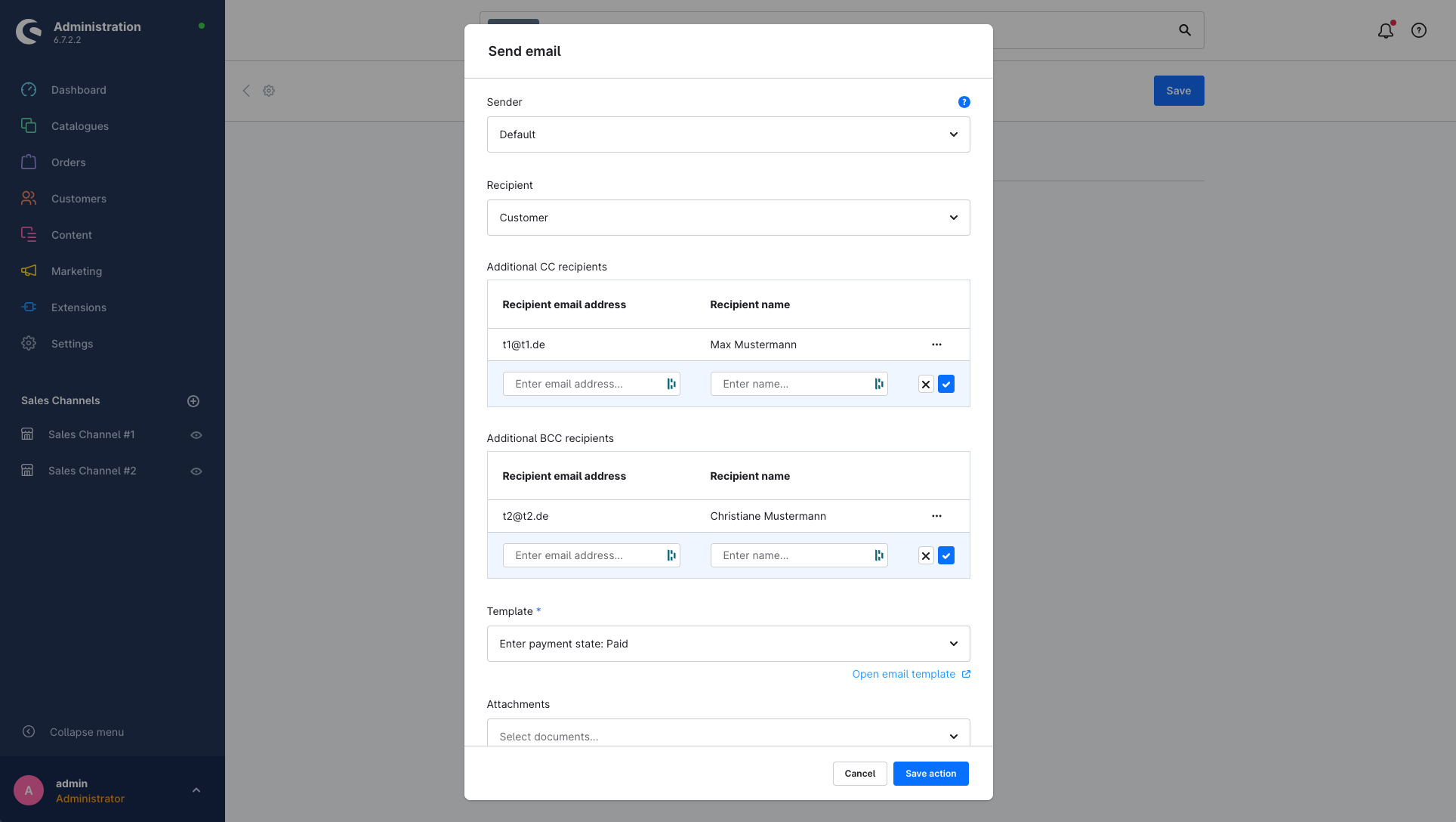Open context menu for t1@t1.de row
Screen dimensions: 1456x822
(x=936, y=345)
